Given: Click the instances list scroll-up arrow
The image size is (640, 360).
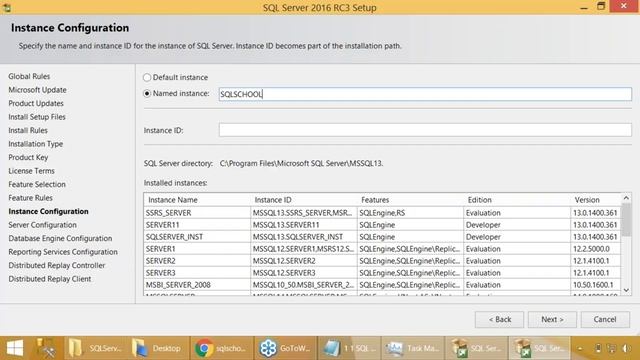Looking at the screenshot, I should (626, 198).
